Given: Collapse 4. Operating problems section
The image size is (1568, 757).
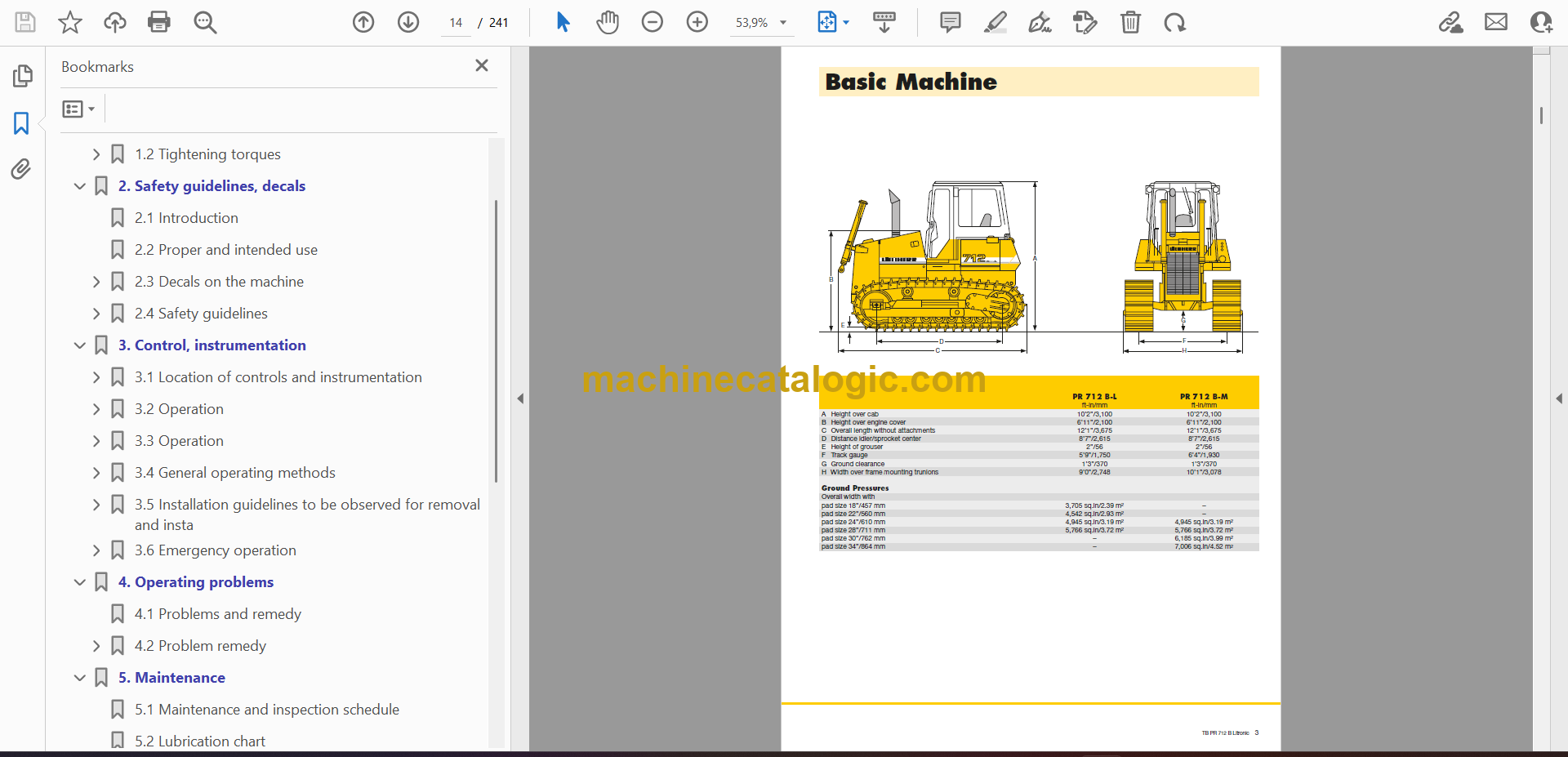Looking at the screenshot, I should (79, 582).
